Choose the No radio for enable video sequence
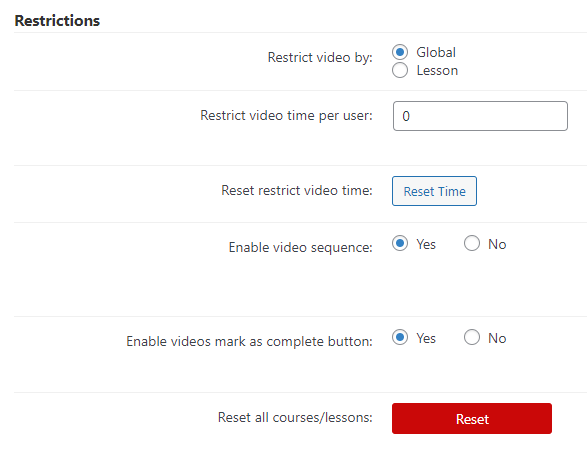This screenshot has height=452, width=587. click(472, 243)
